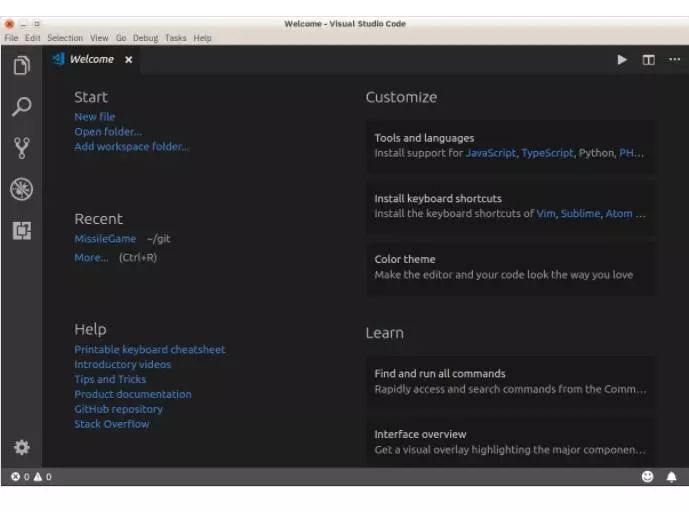The image size is (689, 512).
Task: Open the Extensions view icon
Action: (22, 230)
